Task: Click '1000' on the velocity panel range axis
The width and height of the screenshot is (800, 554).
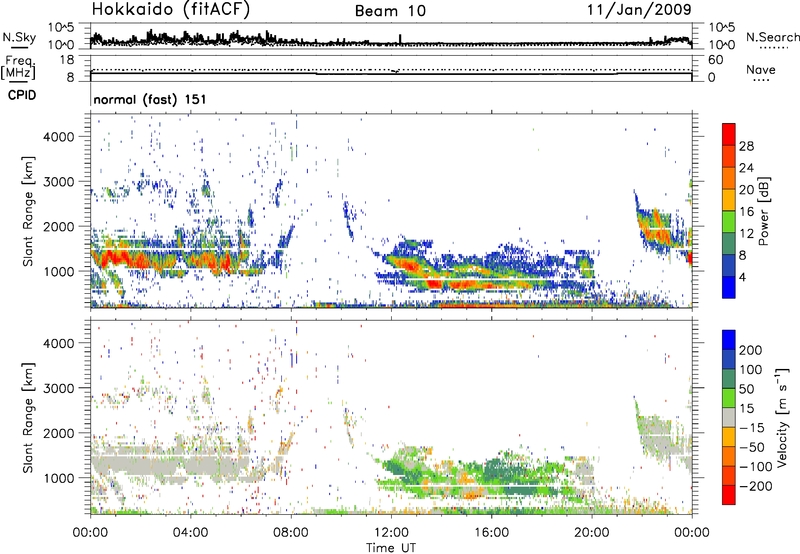Action: (x=58, y=478)
